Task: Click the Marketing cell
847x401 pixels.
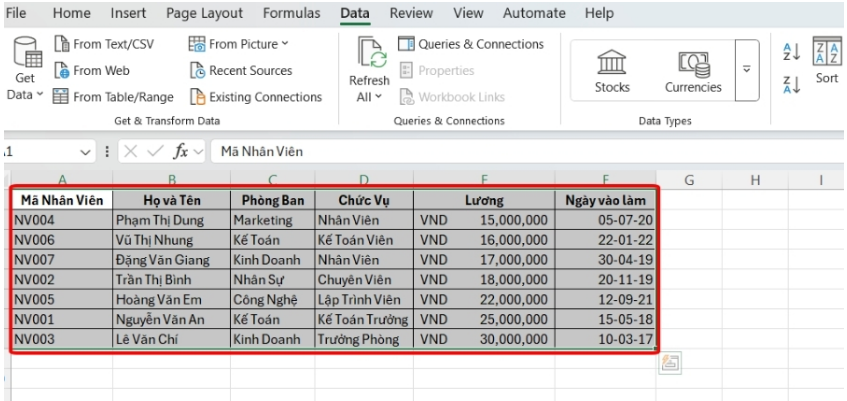Action: point(273,220)
